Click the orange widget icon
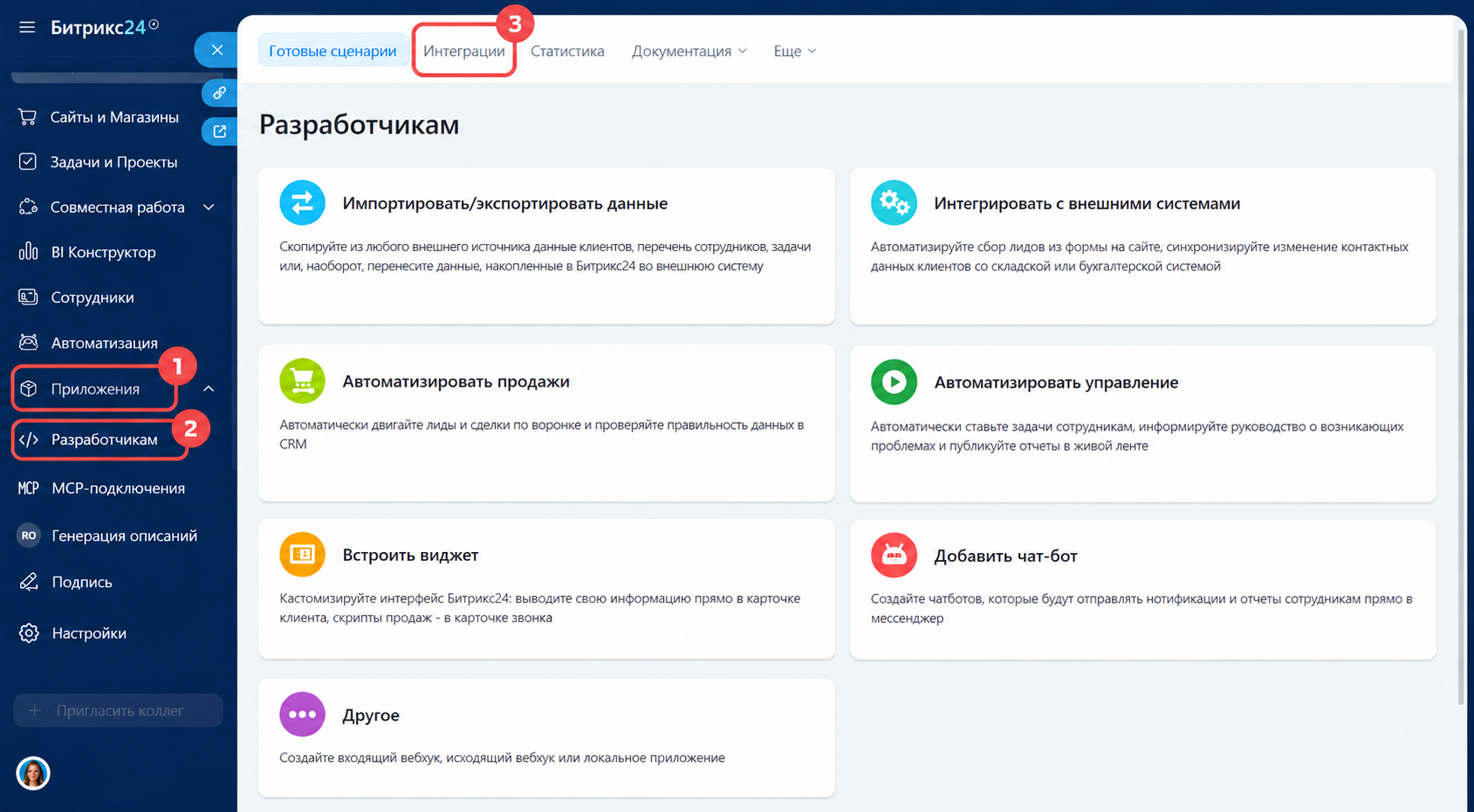 coord(302,555)
